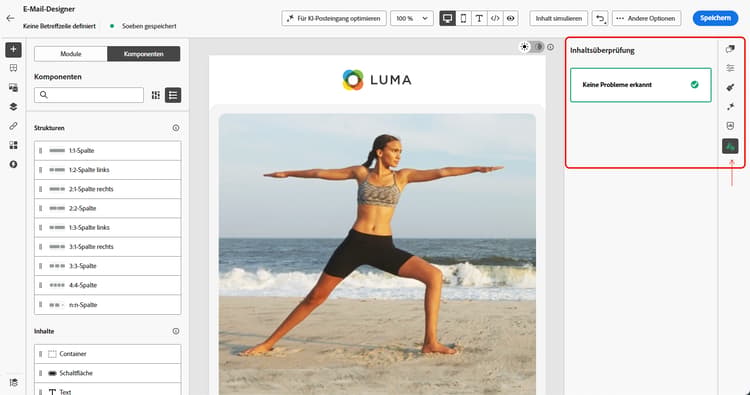
Task: Select the 4:4-Spalte structure
Action: point(108,285)
